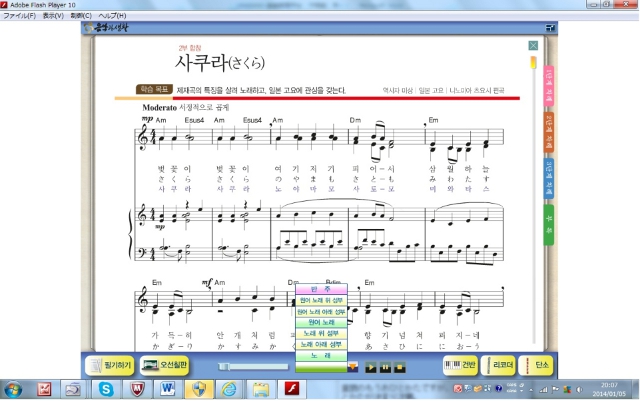Open Microsoft Word from the taskbar
Viewport: 640px width, 406px height.
coord(167,389)
